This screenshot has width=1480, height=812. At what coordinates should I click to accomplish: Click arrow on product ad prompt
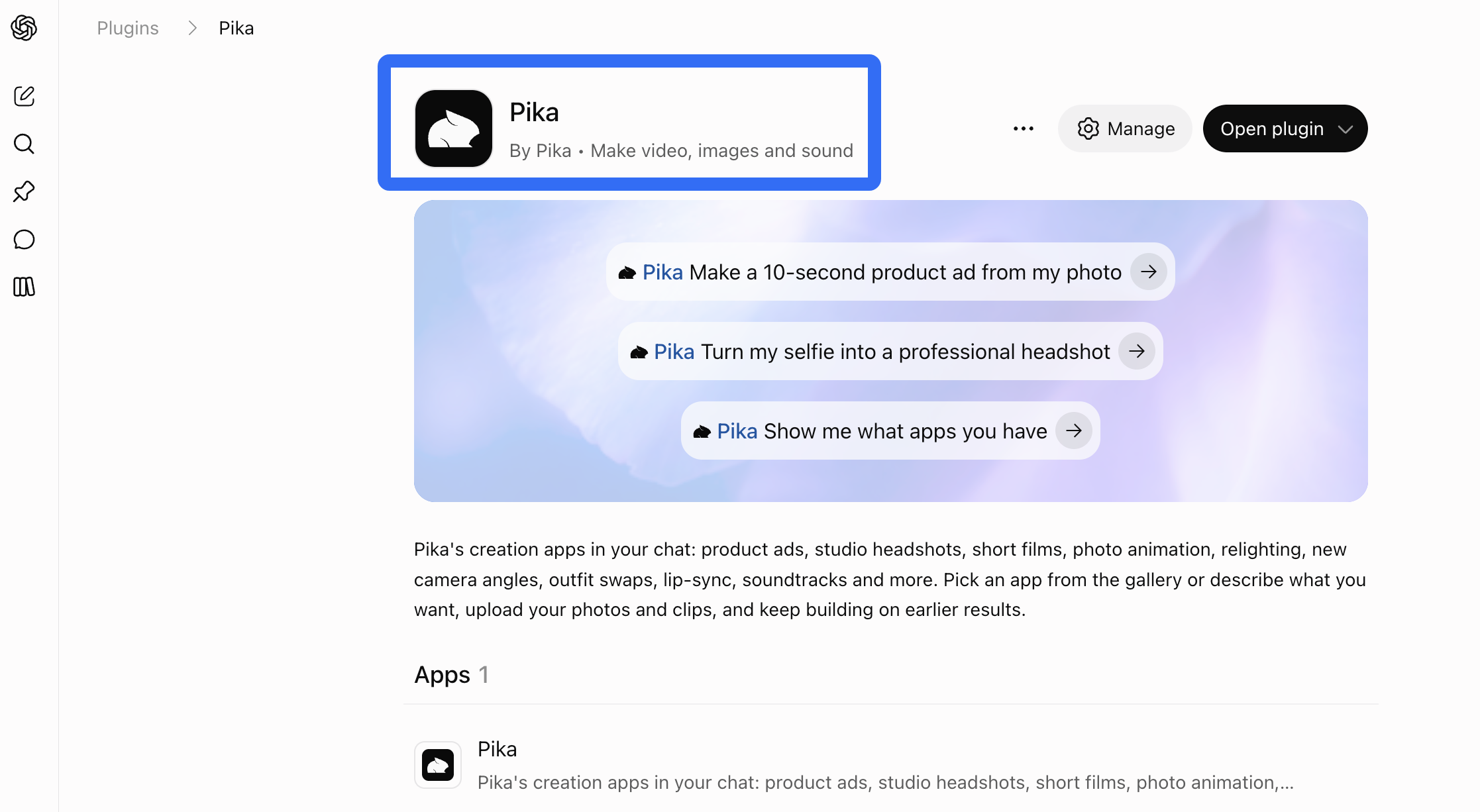click(1149, 272)
